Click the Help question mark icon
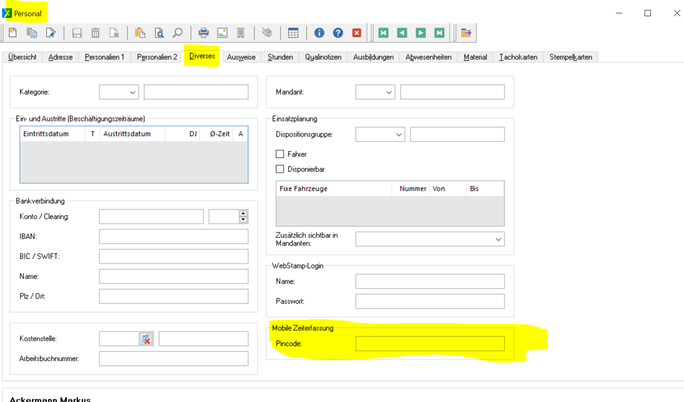 [x=338, y=33]
